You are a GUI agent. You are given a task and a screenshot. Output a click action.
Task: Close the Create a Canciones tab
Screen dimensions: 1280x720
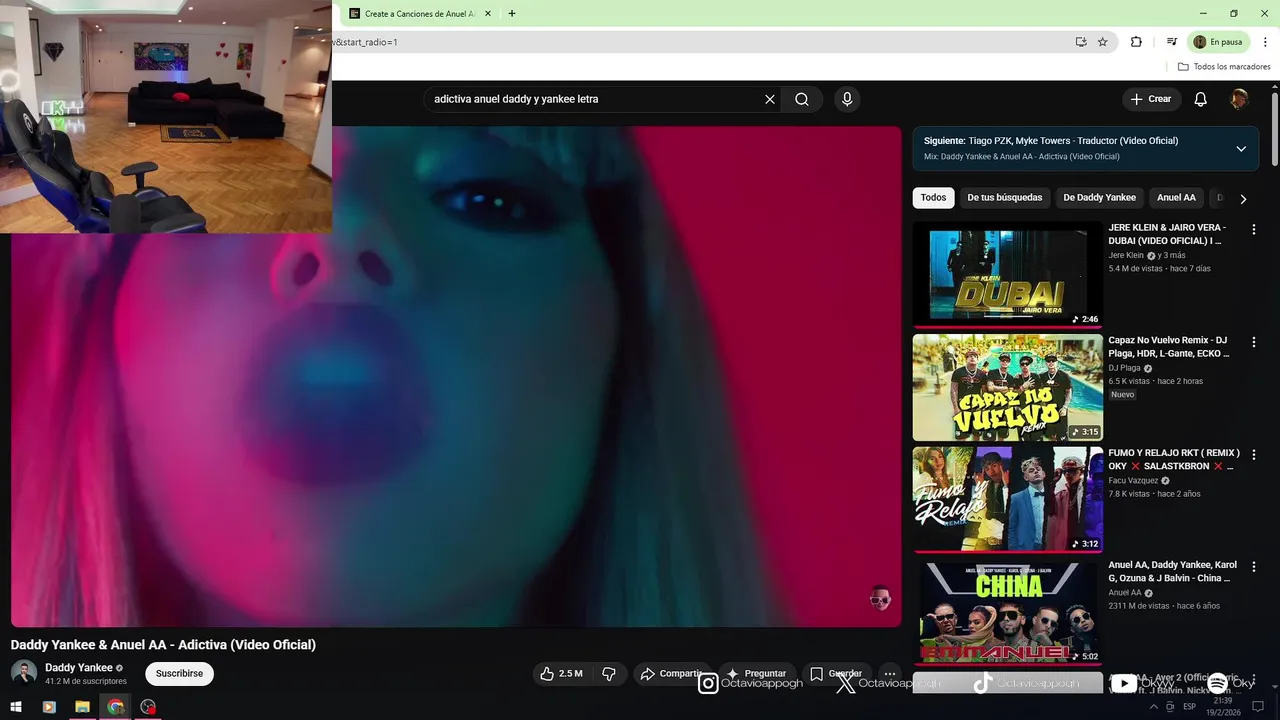(488, 14)
